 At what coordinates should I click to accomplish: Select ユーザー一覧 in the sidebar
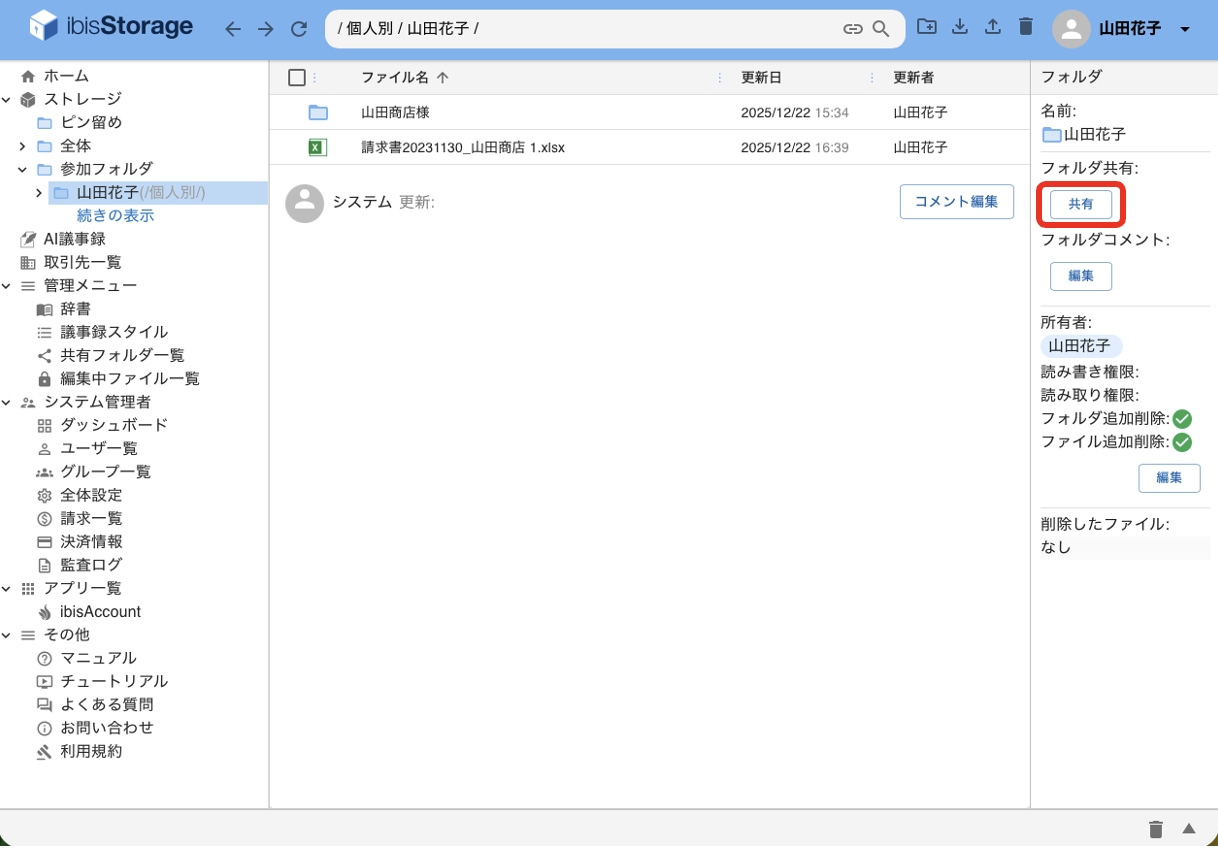[98, 448]
